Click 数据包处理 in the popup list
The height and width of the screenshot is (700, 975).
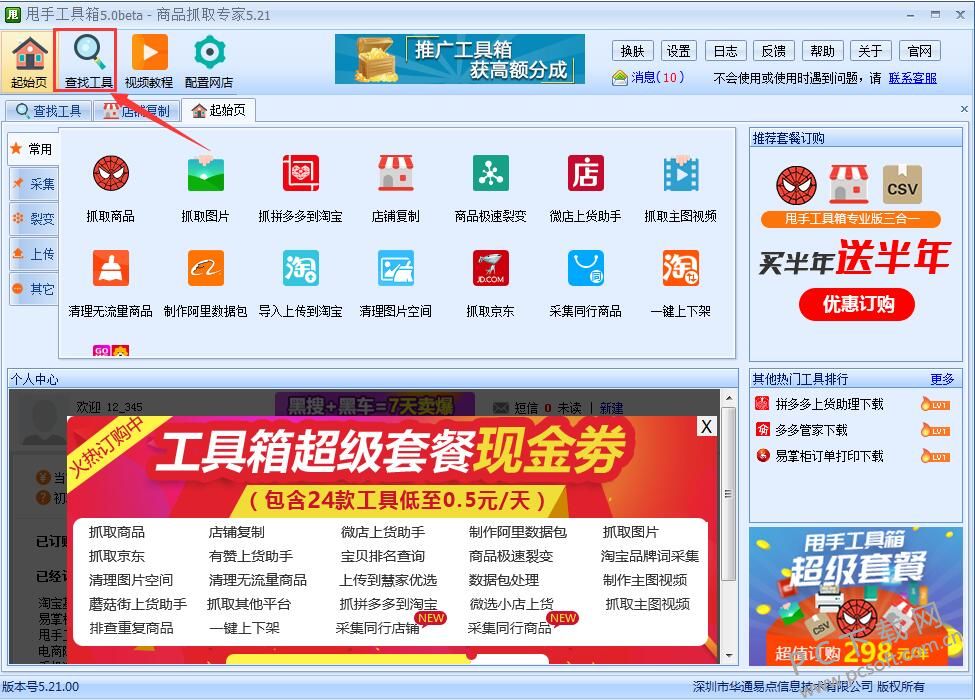click(x=504, y=580)
